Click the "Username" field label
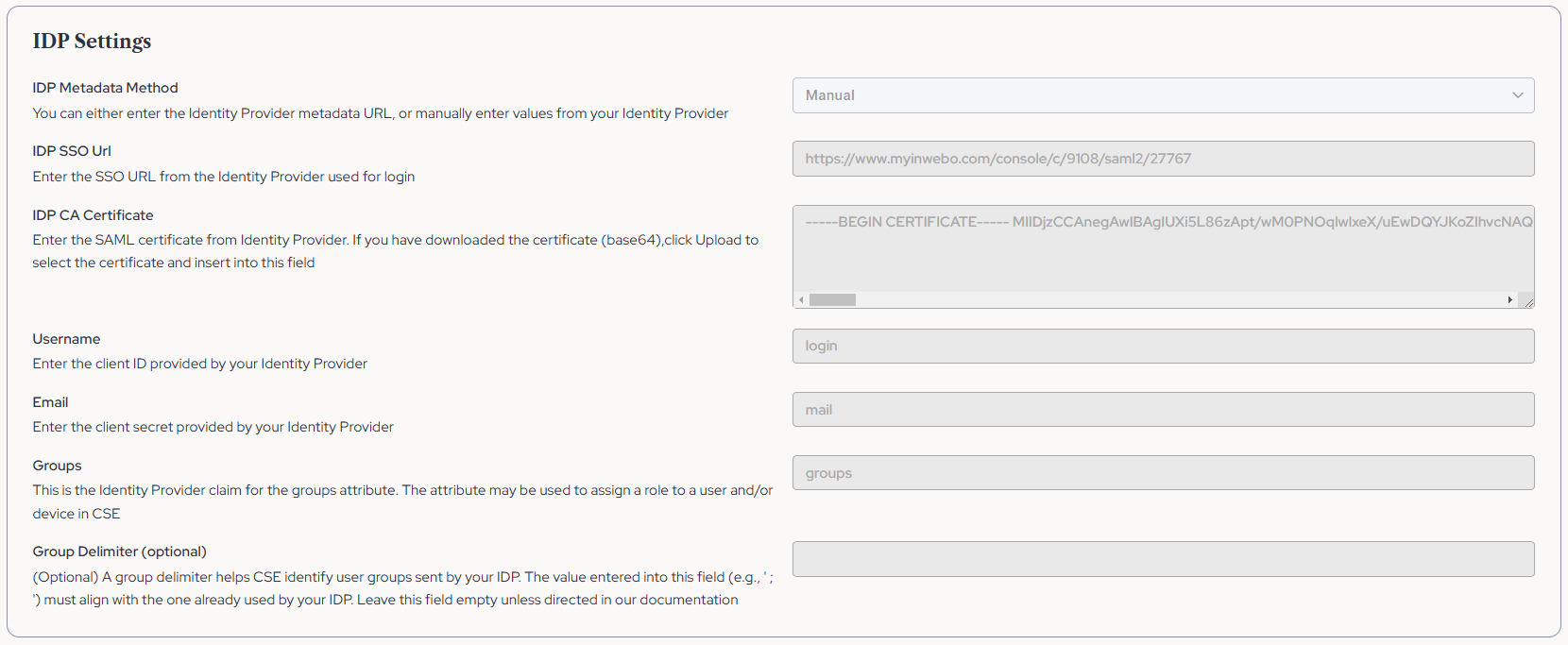 pos(66,338)
